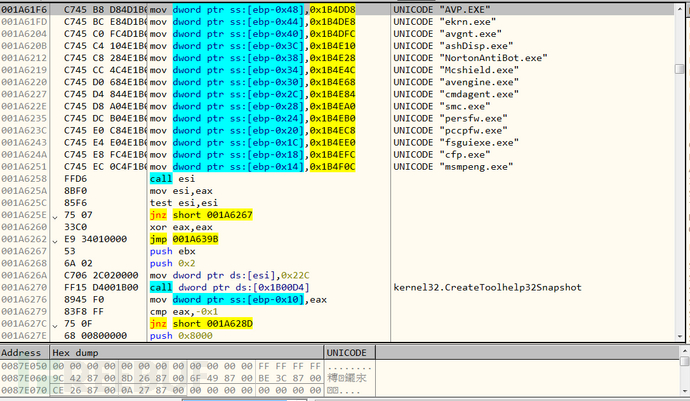Select immediate value 0x1B4DD8
690x401 pixels.
(x=333, y=9)
